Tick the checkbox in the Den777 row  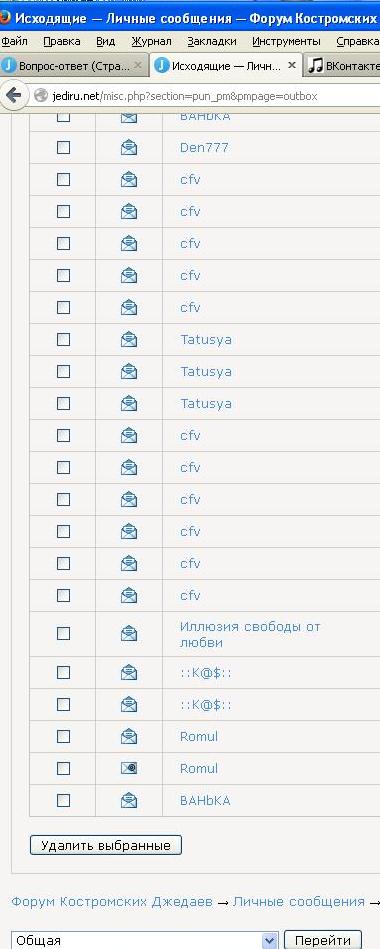pos(64,148)
